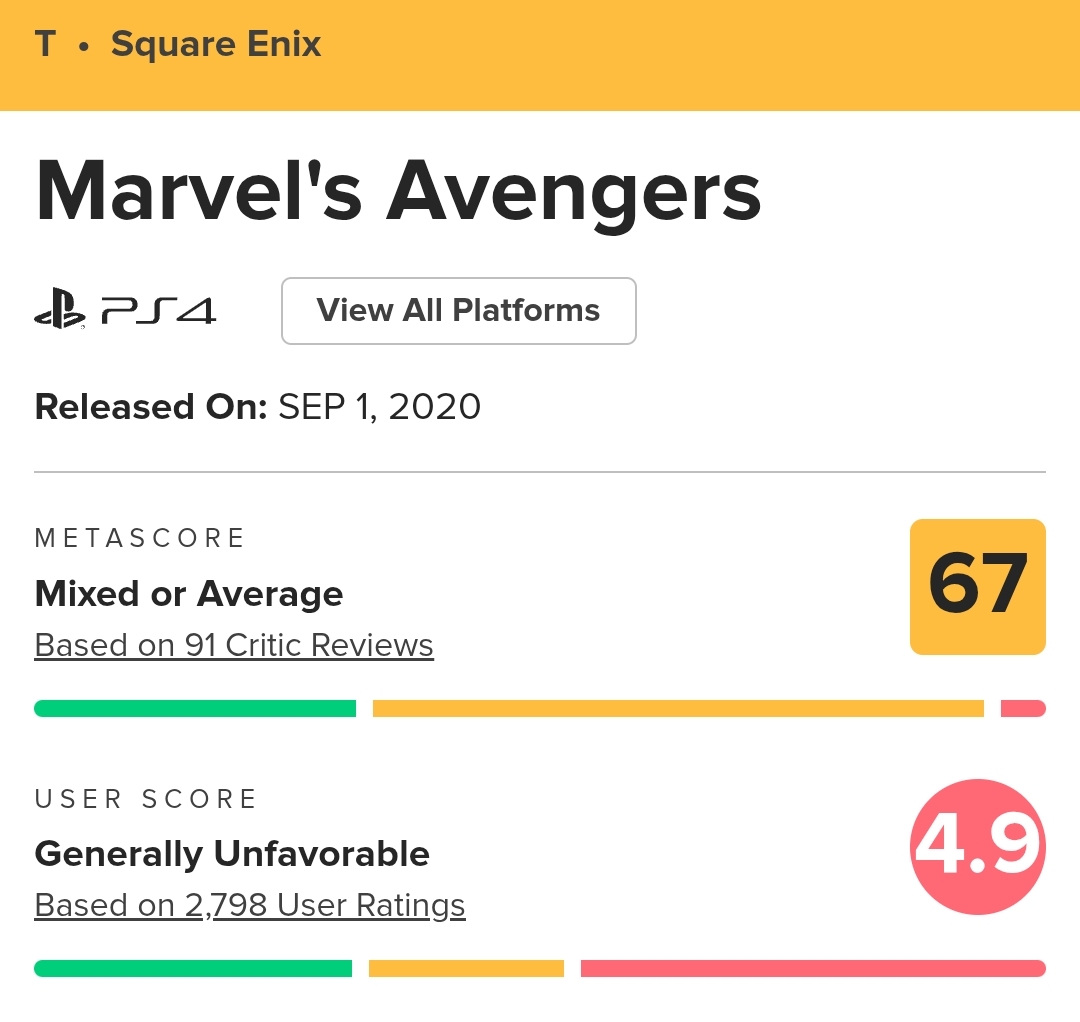Click the red 4.9 user score circle
The height and width of the screenshot is (1022, 1080).
coord(977,848)
